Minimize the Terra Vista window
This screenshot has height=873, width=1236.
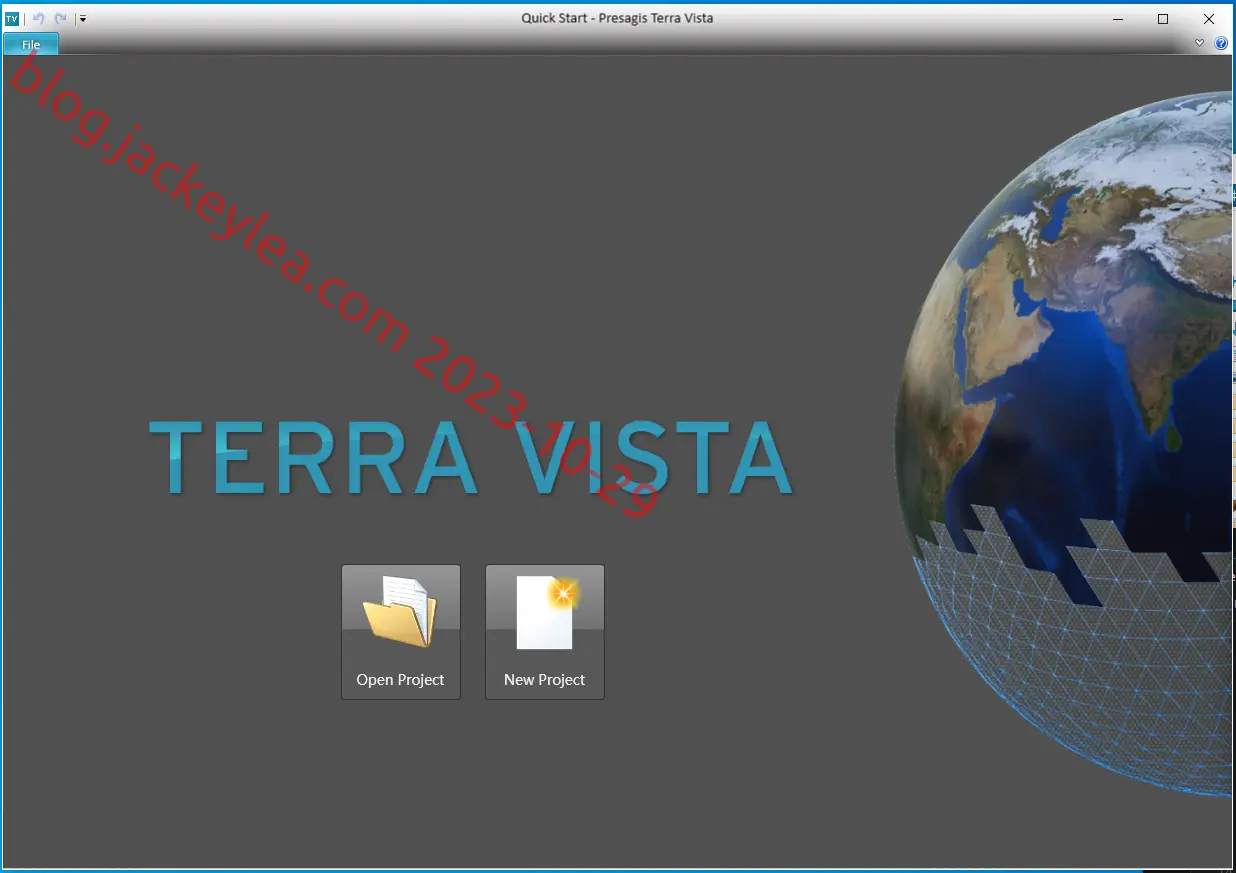click(1117, 18)
